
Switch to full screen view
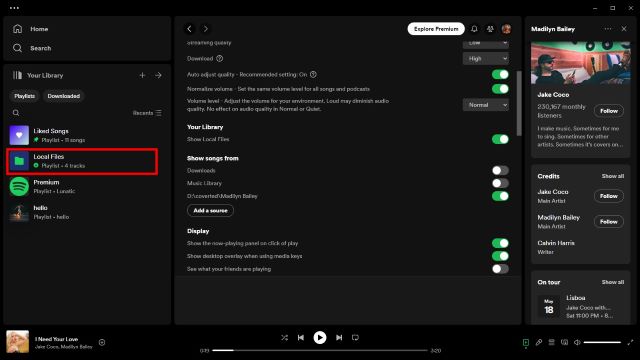click(x=631, y=342)
